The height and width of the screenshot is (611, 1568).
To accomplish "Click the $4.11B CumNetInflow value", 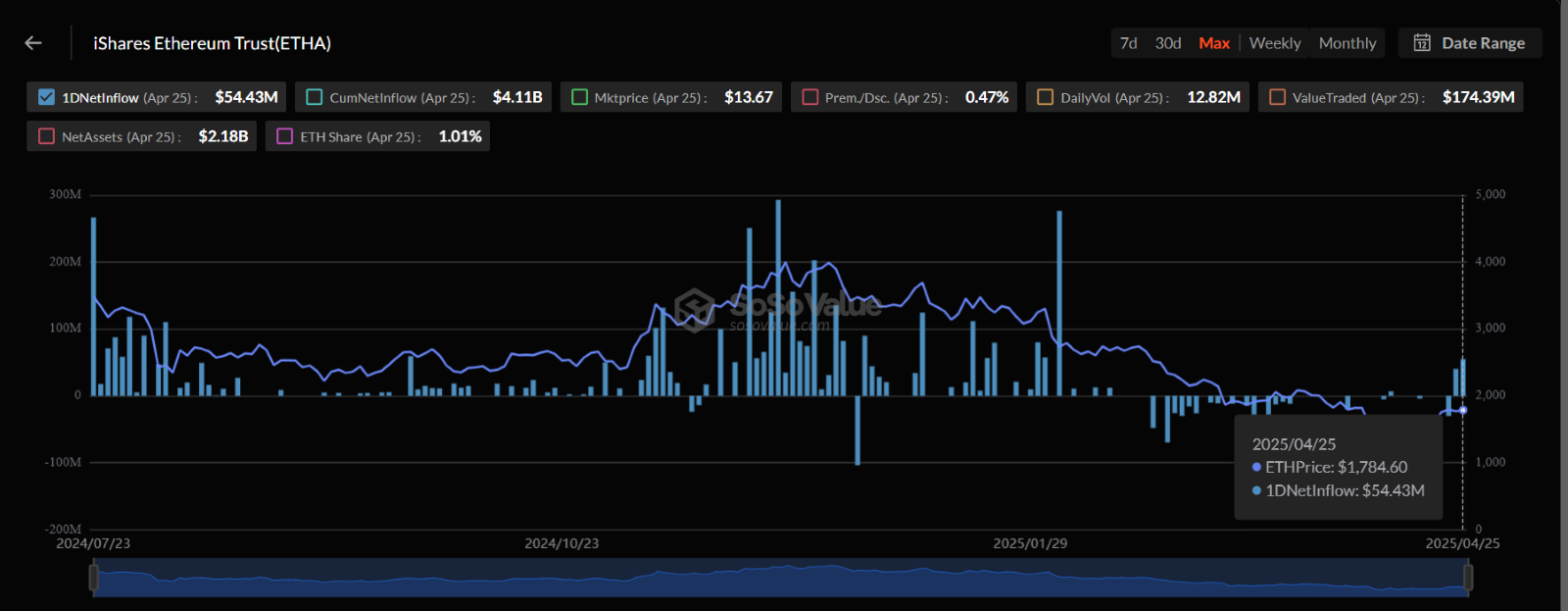I will pyautogui.click(x=517, y=97).
